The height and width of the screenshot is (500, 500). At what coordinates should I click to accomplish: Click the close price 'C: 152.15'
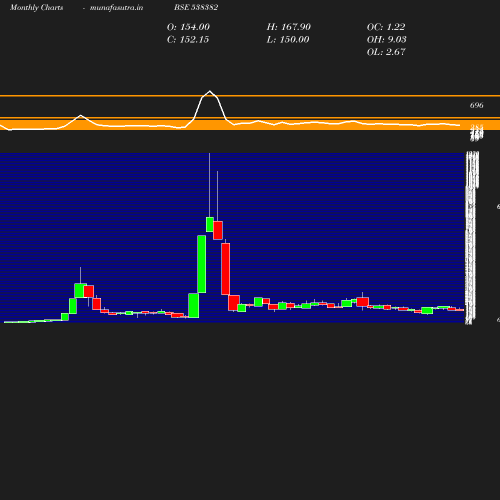pyautogui.click(x=188, y=40)
